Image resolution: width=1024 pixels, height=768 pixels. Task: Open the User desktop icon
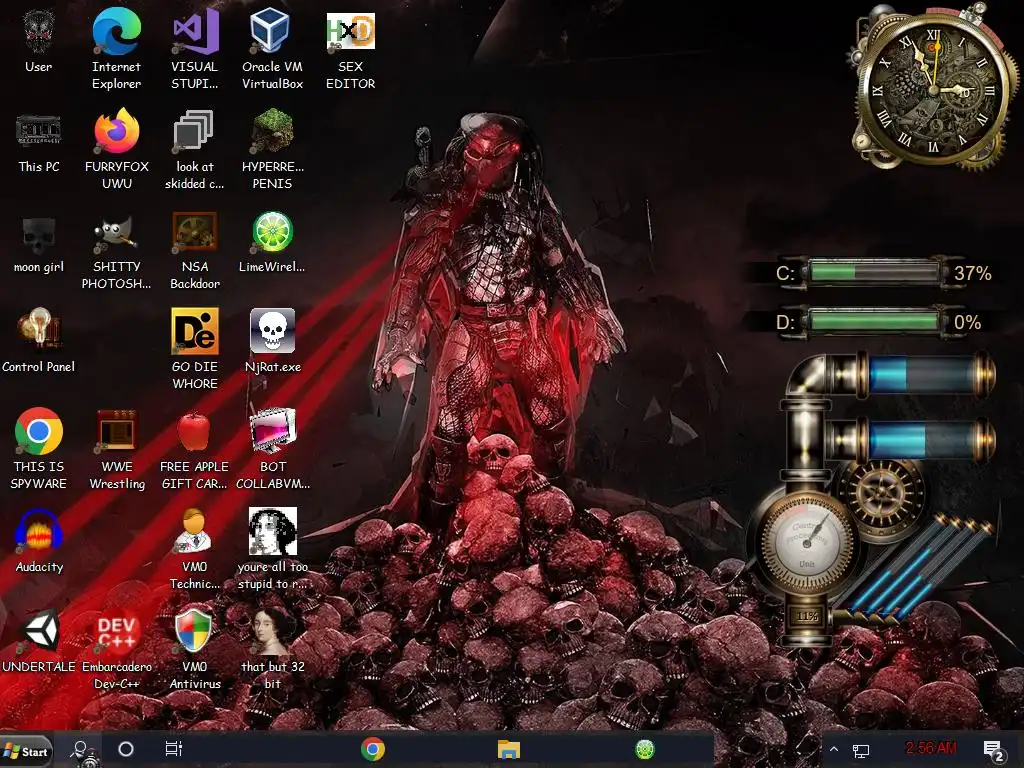[x=39, y=33]
